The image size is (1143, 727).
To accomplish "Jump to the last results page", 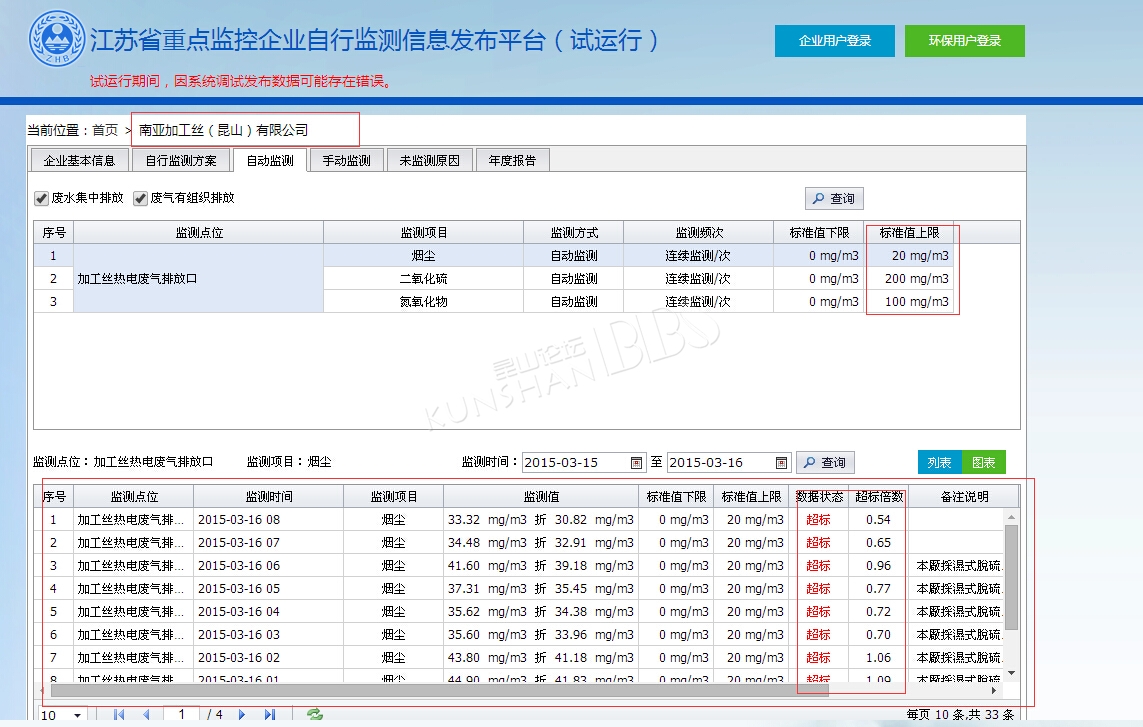I will point(269,714).
